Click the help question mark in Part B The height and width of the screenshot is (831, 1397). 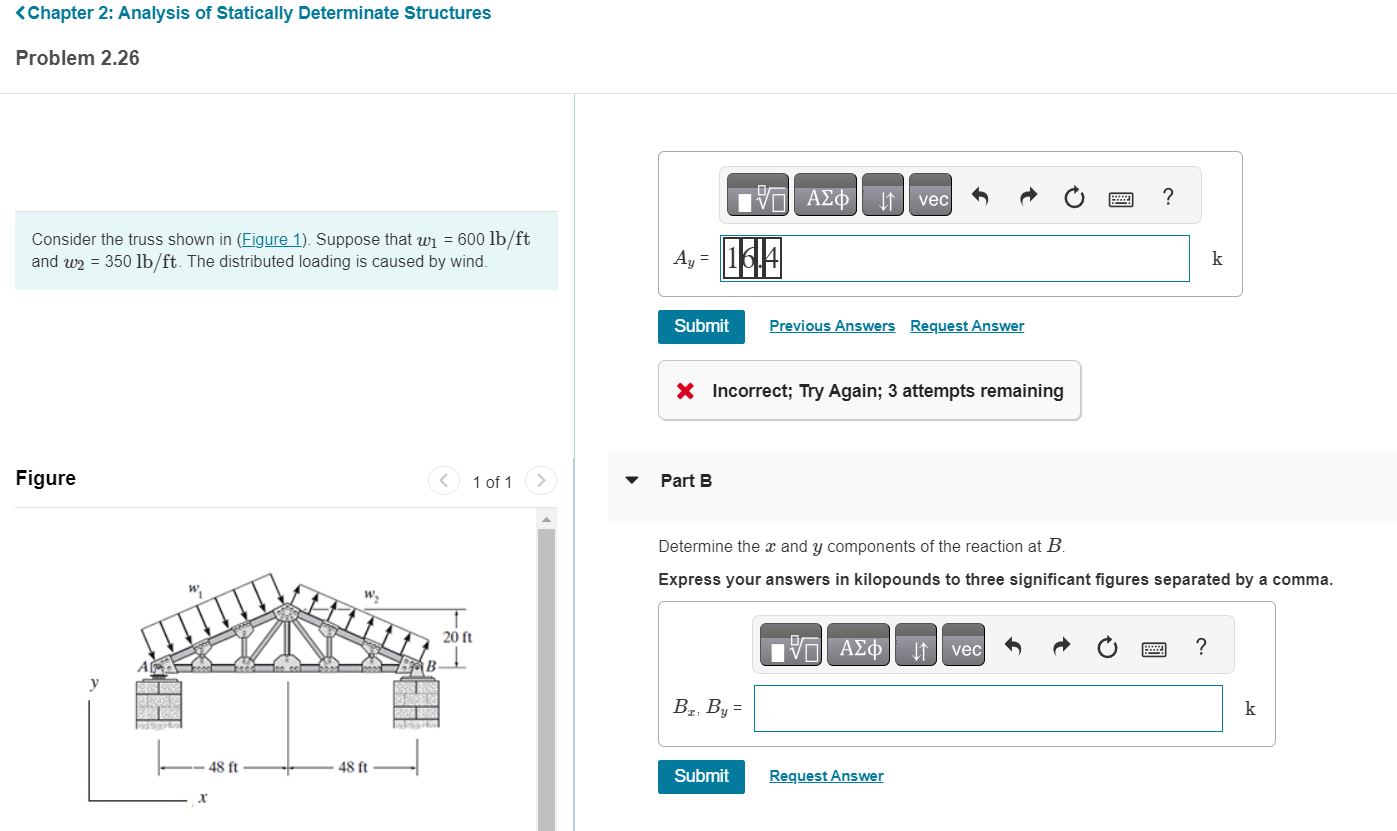pyautogui.click(x=1200, y=647)
